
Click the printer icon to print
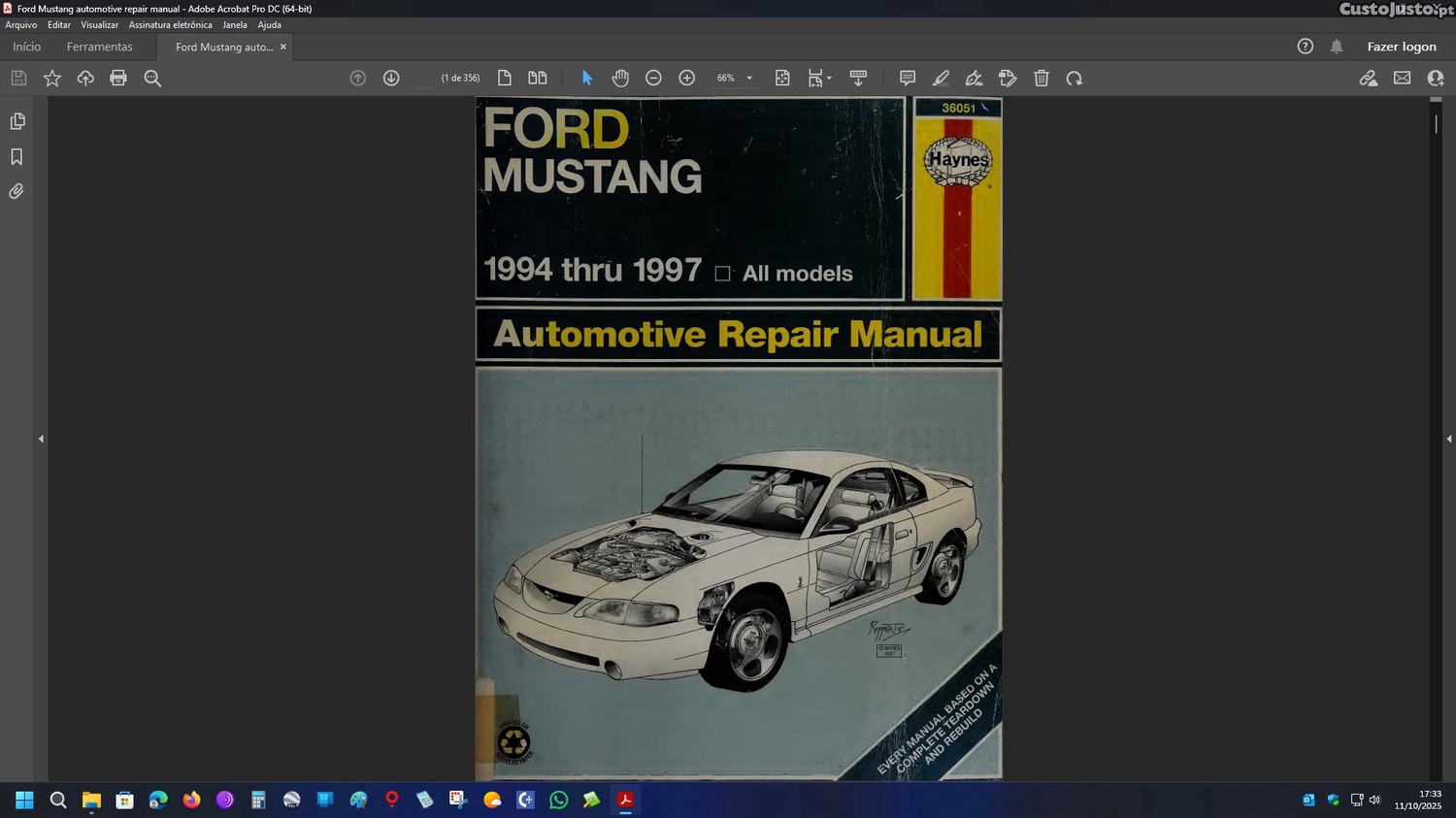point(118,79)
